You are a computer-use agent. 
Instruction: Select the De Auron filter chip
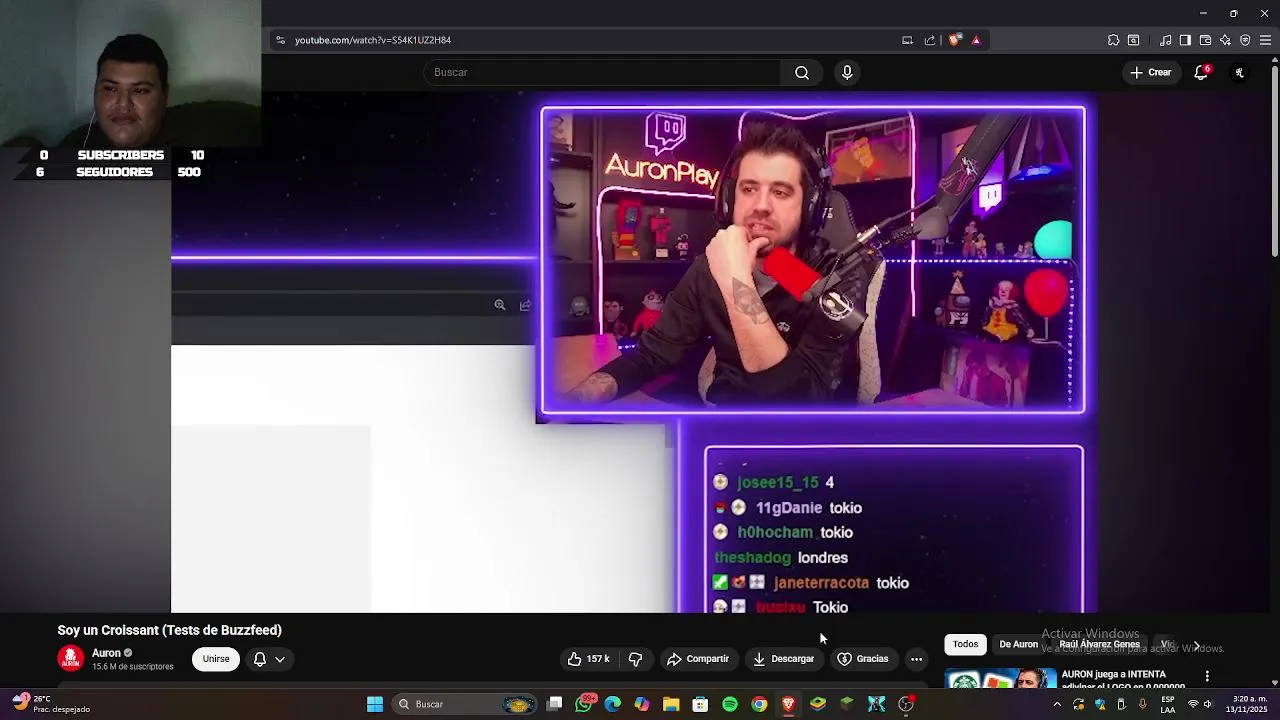tap(1019, 644)
